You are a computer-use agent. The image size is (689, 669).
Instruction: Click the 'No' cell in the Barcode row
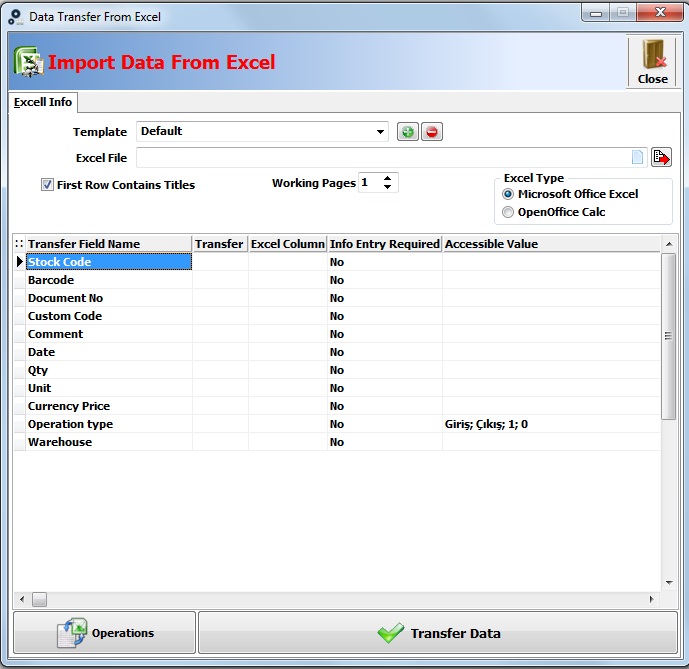click(384, 280)
